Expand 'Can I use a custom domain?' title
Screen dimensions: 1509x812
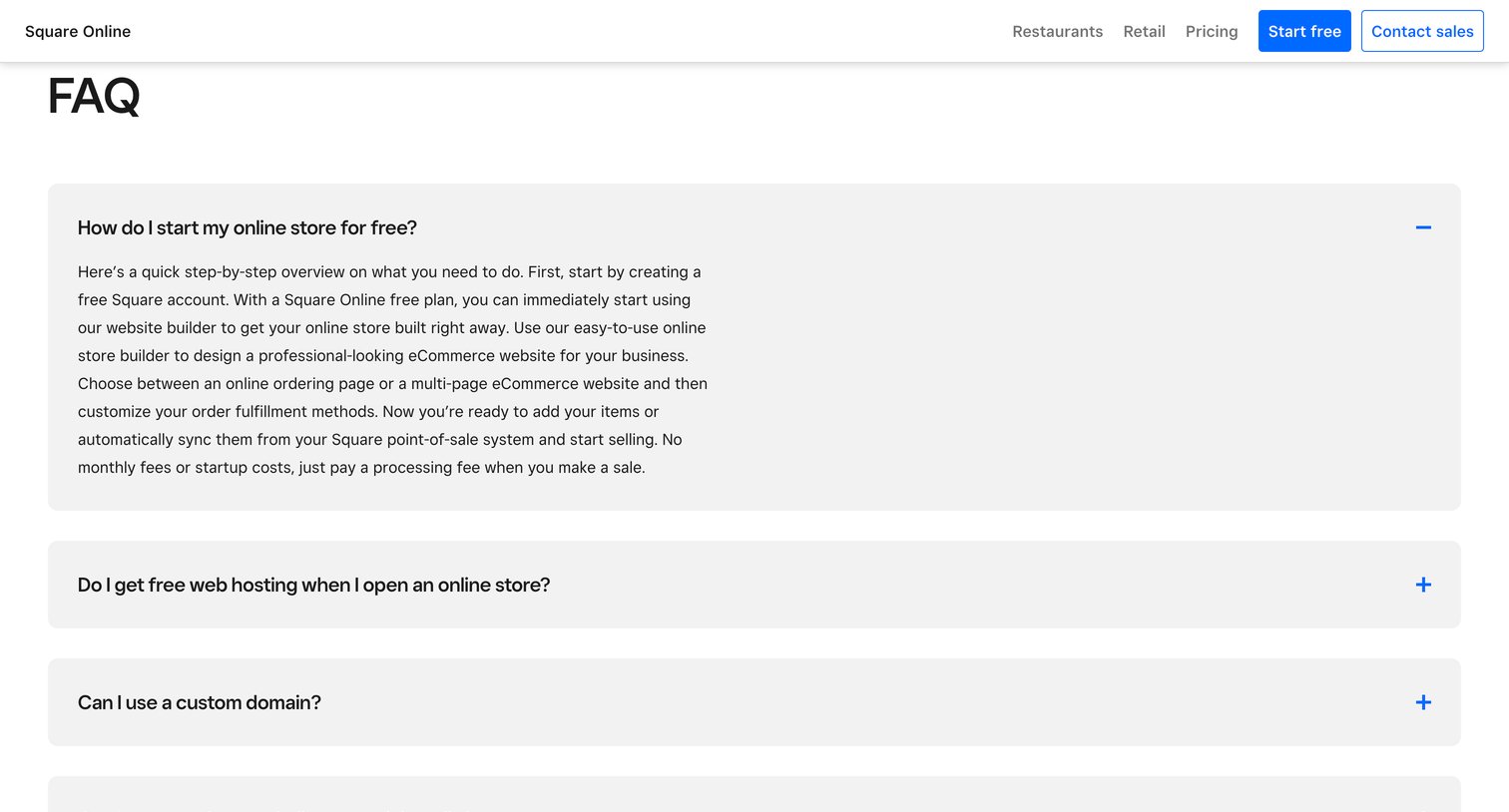[200, 702]
